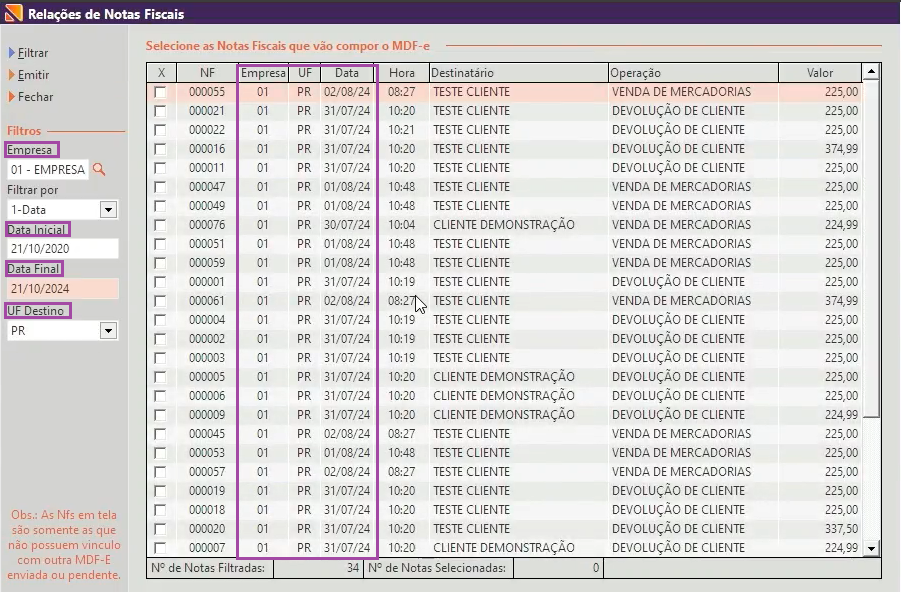Click hour 10:19 in row 000003
901x592 pixels.
402,357
